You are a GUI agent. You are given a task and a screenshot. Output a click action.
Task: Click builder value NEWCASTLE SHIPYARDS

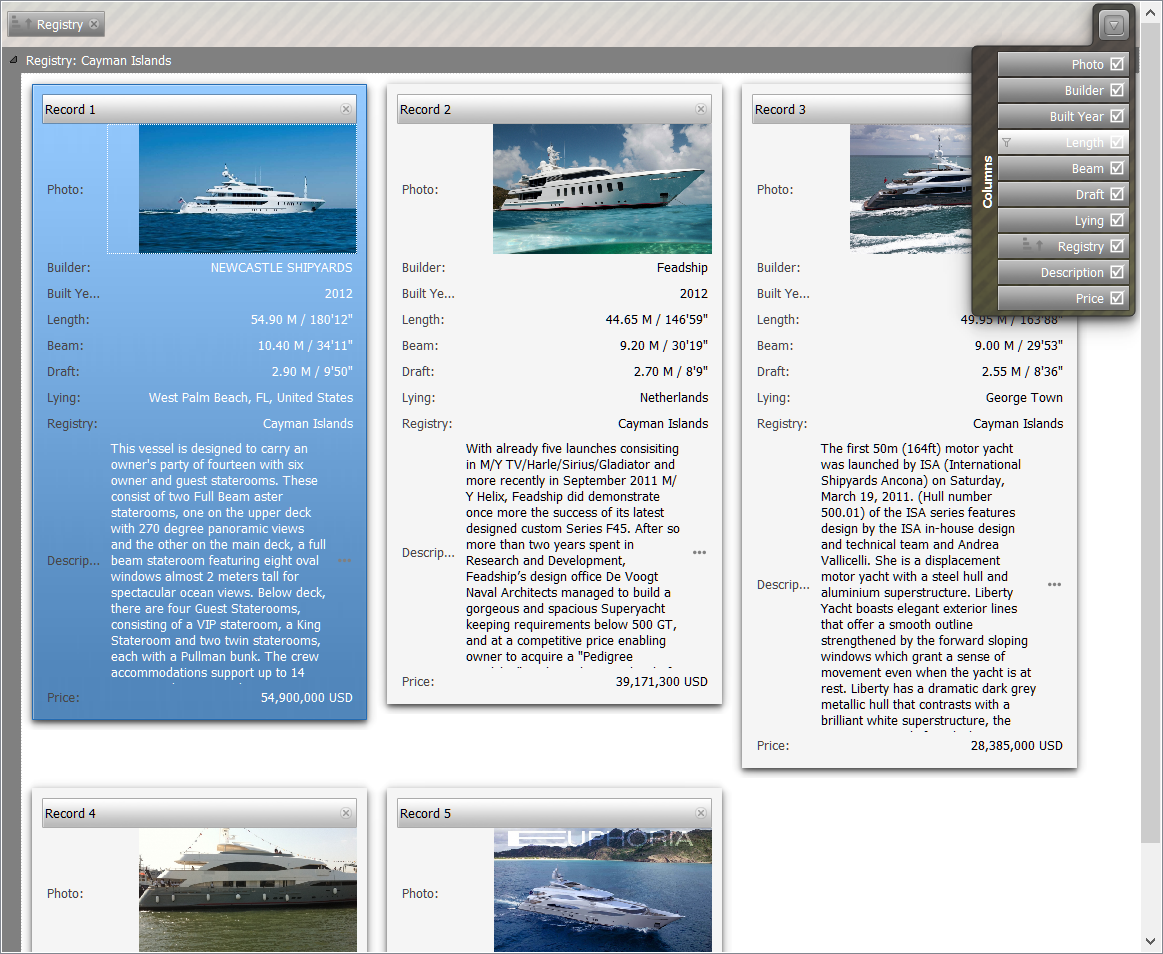[281, 267]
